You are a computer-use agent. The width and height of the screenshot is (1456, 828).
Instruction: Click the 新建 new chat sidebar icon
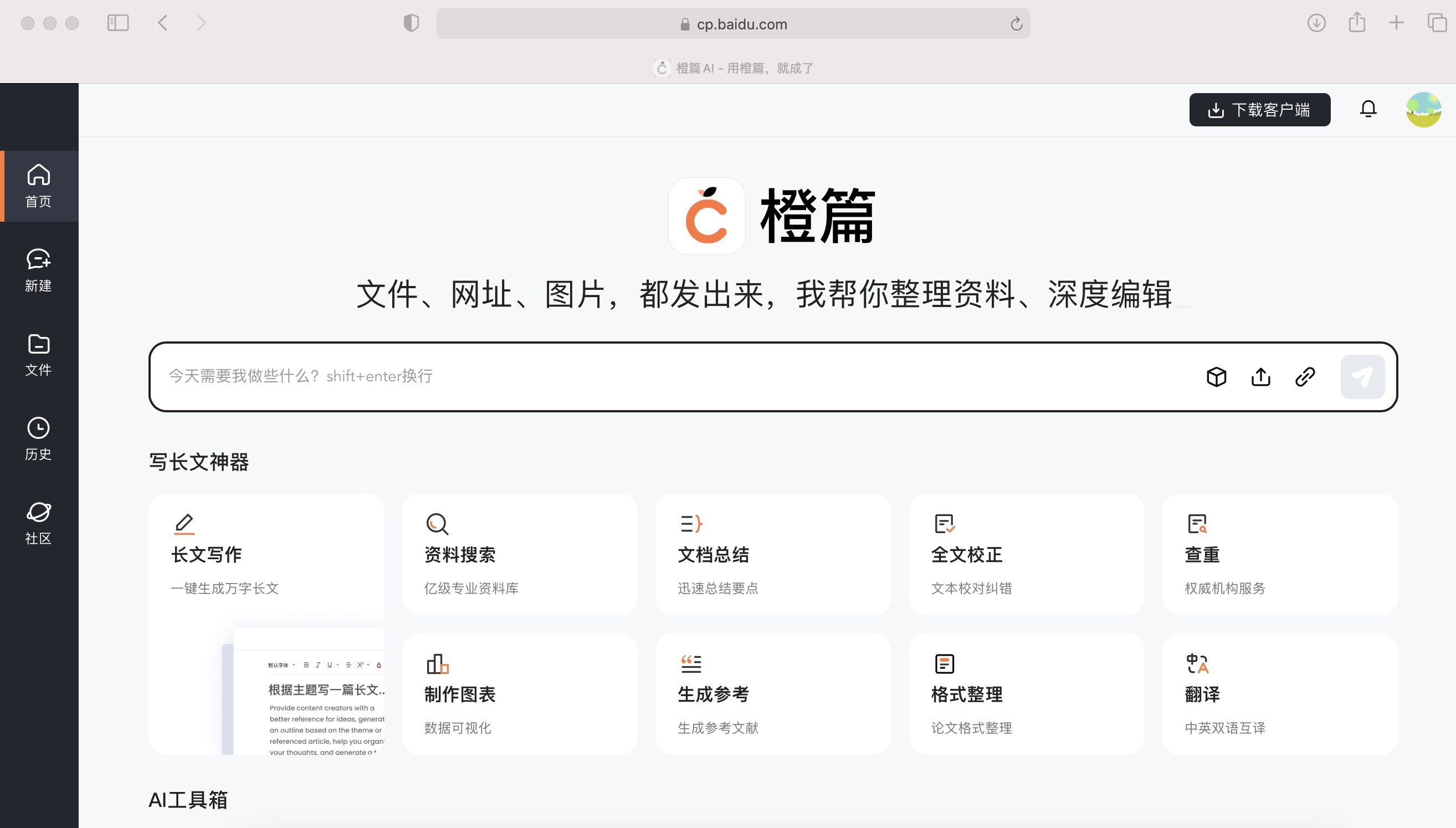(x=39, y=259)
